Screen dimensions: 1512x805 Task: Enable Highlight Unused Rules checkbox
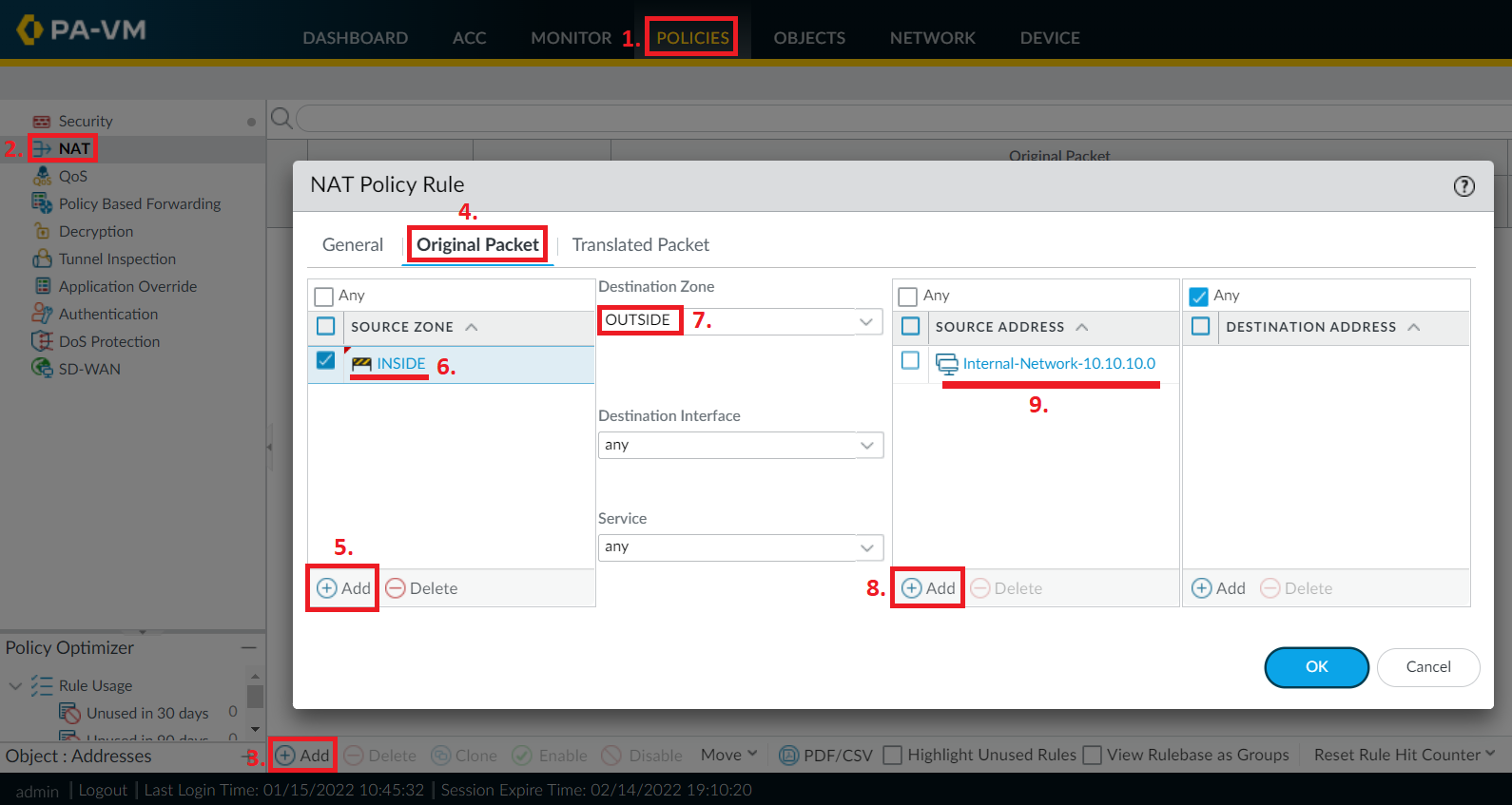(x=892, y=756)
